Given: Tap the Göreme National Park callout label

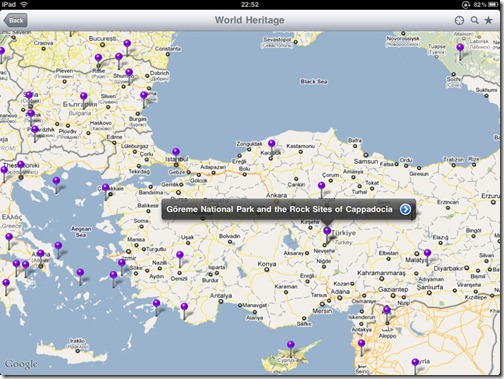Looking at the screenshot, I should click(279, 209).
